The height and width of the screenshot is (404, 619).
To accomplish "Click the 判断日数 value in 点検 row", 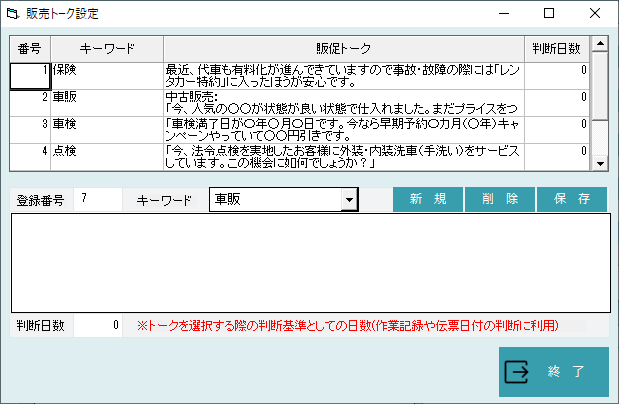I will point(557,157).
